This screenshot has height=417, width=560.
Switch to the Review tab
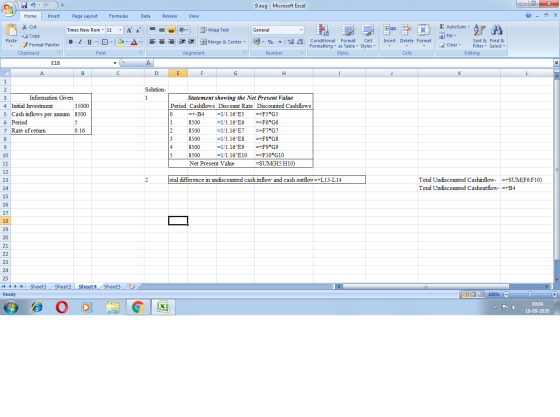point(169,16)
